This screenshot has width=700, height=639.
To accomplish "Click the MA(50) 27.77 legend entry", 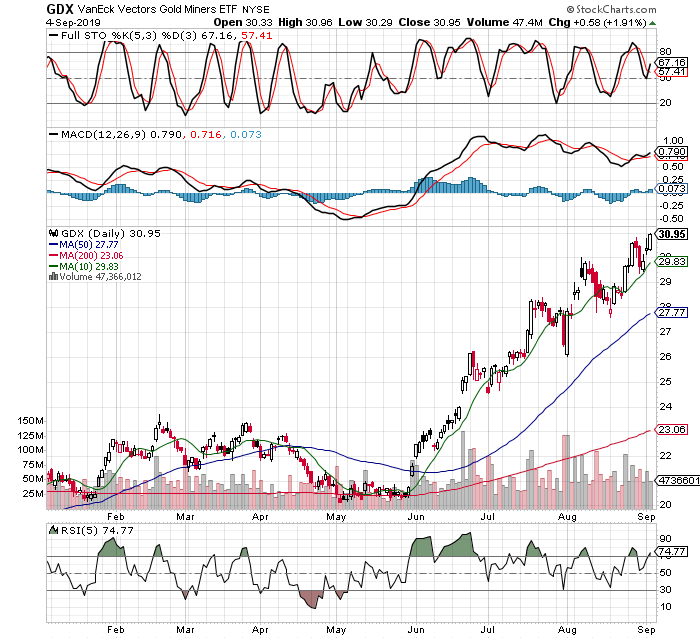I will [x=83, y=245].
